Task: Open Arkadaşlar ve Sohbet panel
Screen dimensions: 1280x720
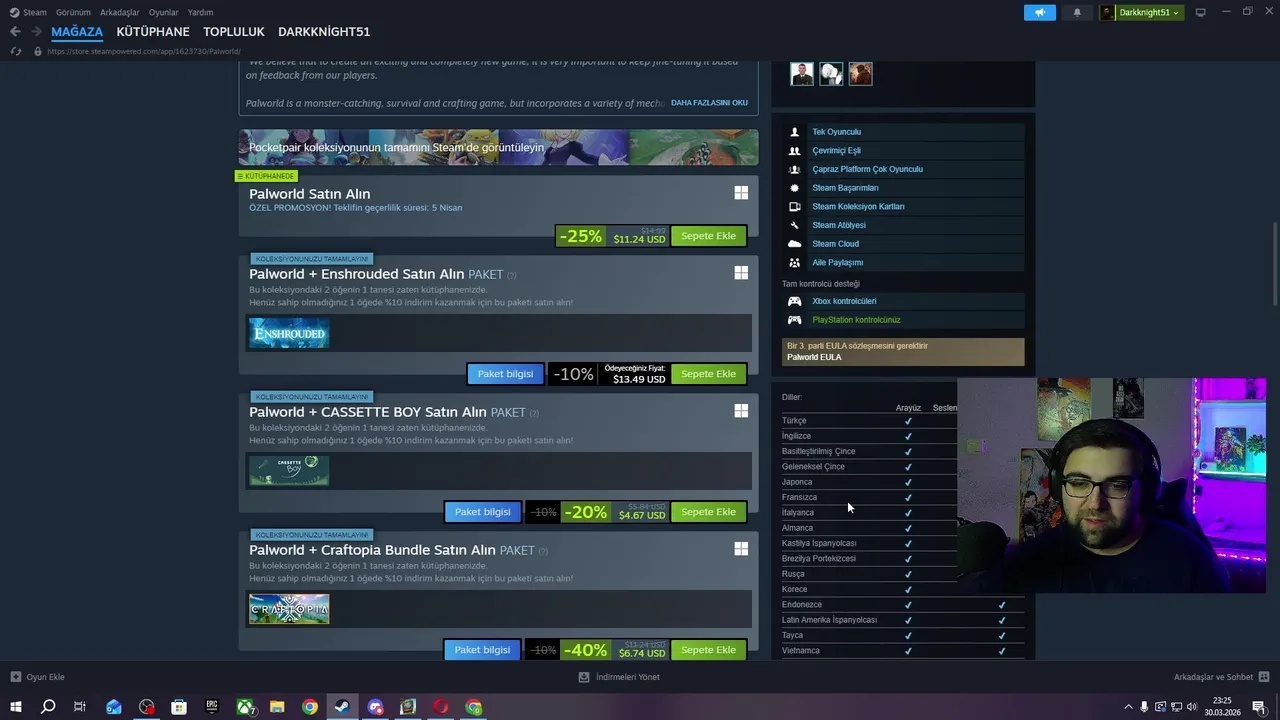Action: pyautogui.click(x=1221, y=677)
